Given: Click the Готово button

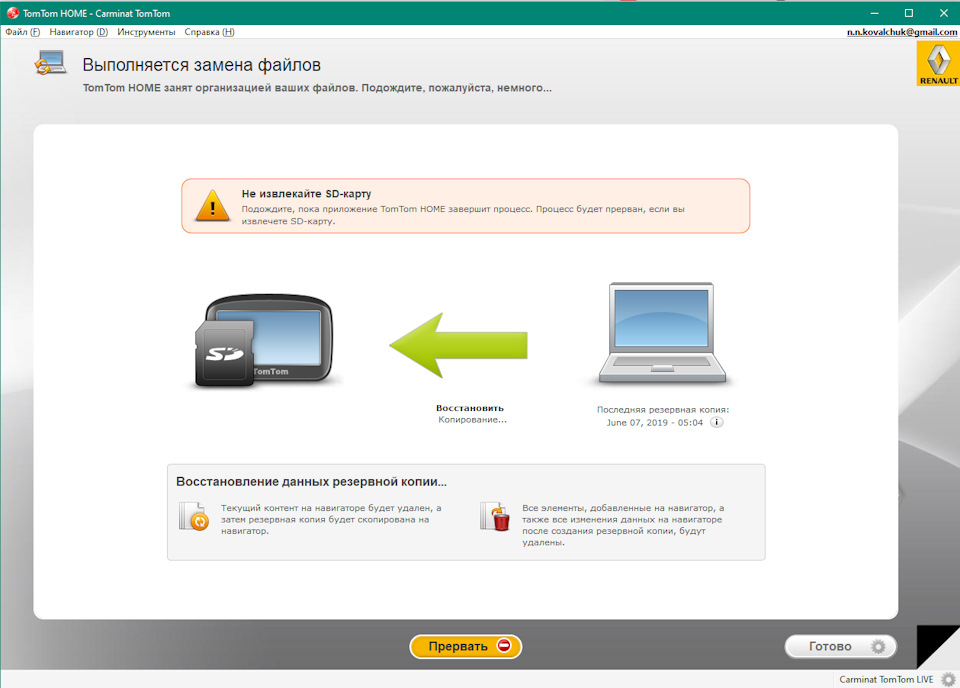Looking at the screenshot, I should pos(841,646).
